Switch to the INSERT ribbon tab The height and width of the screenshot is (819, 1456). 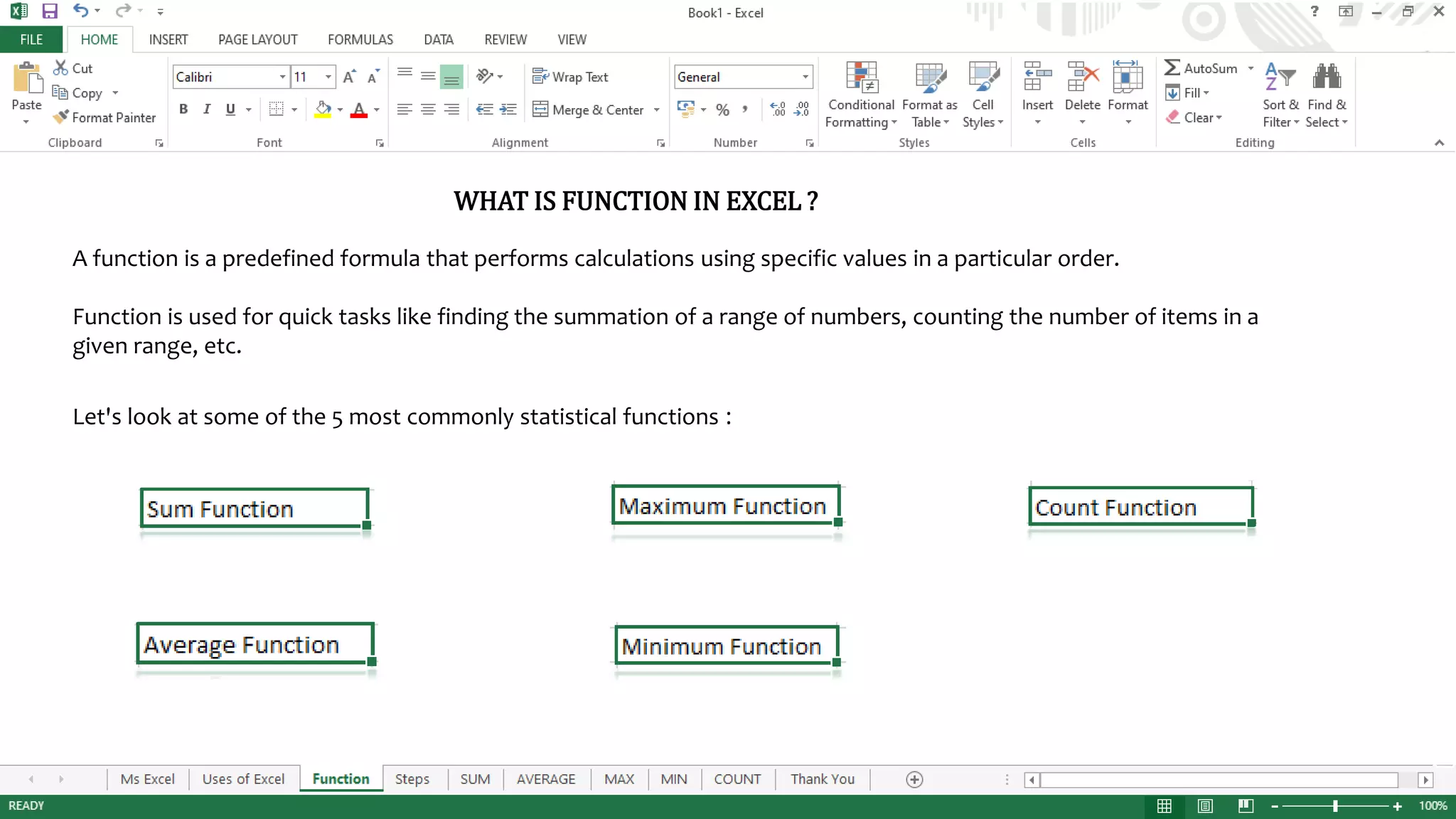pos(168,40)
